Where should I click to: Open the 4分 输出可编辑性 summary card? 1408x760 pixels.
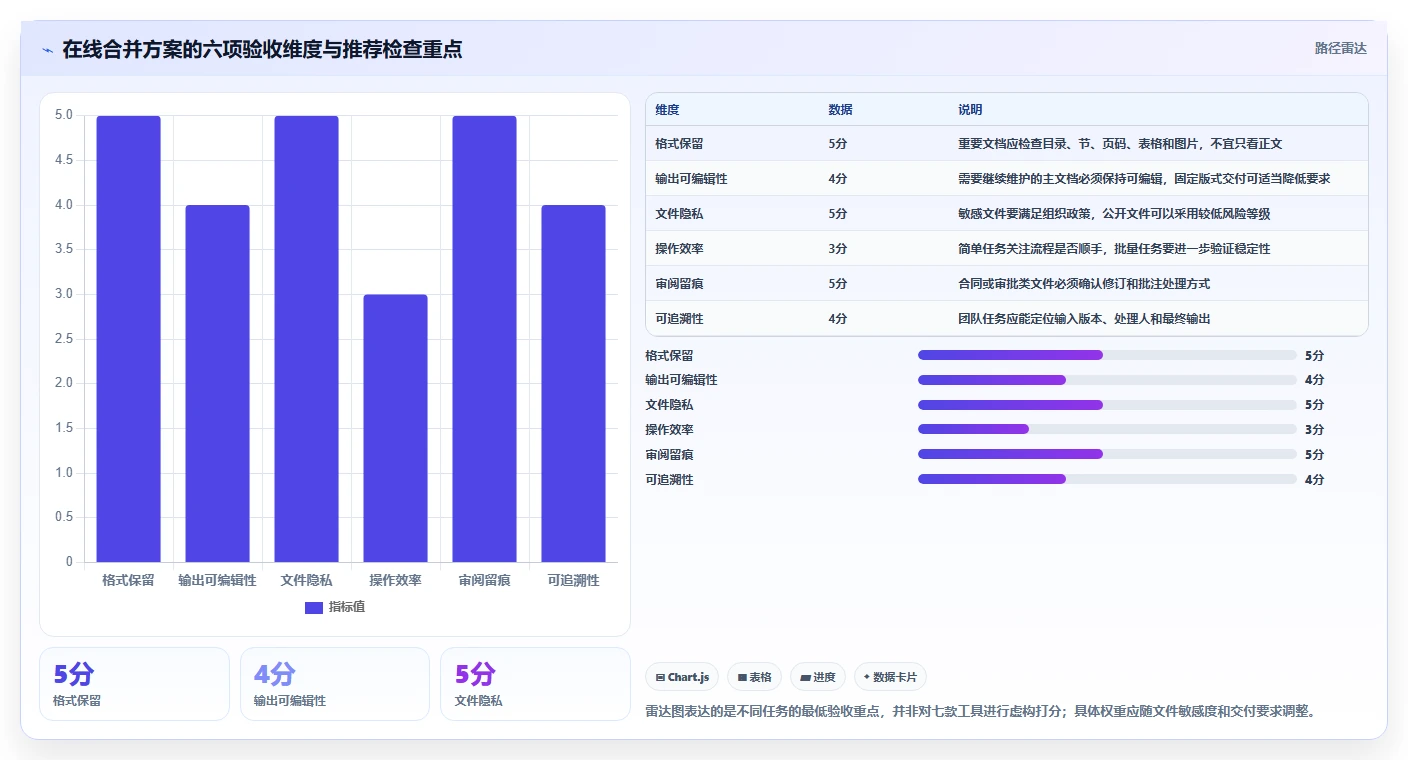[x=334, y=684]
